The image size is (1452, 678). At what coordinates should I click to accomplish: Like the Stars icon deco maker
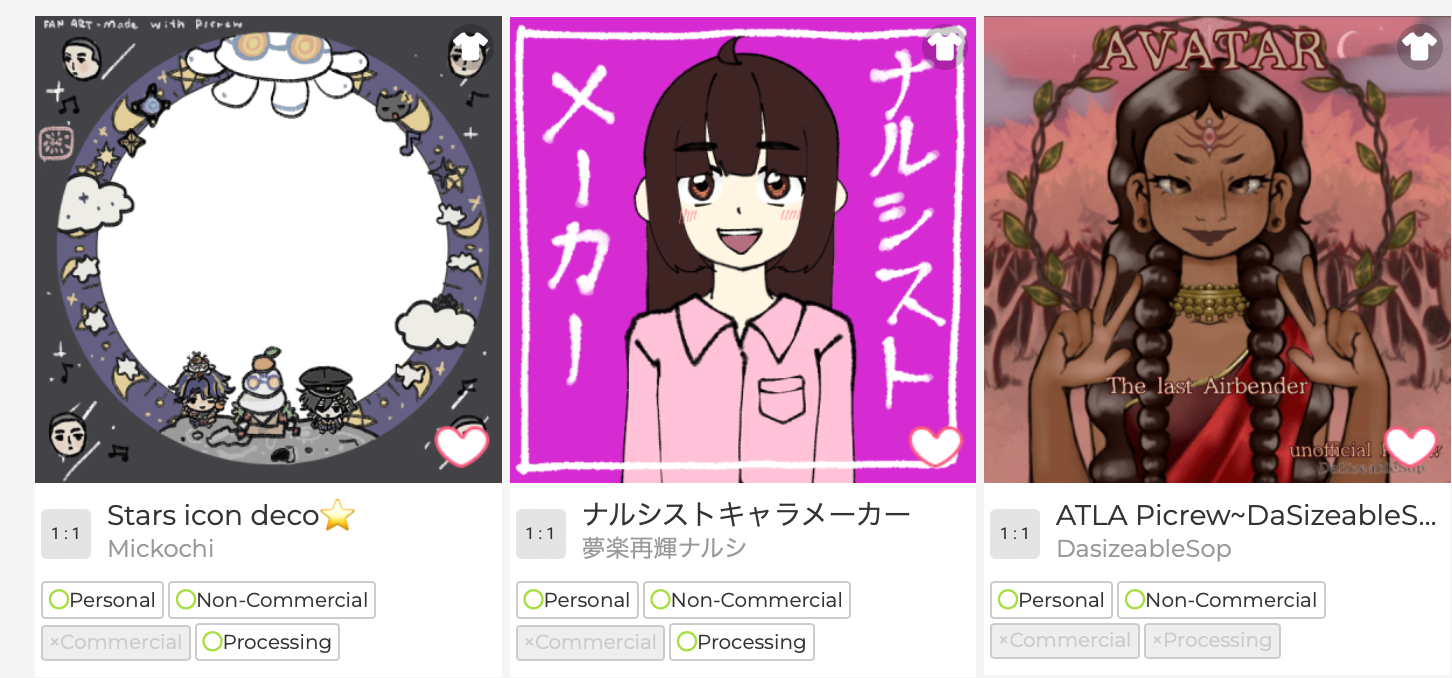click(x=462, y=446)
